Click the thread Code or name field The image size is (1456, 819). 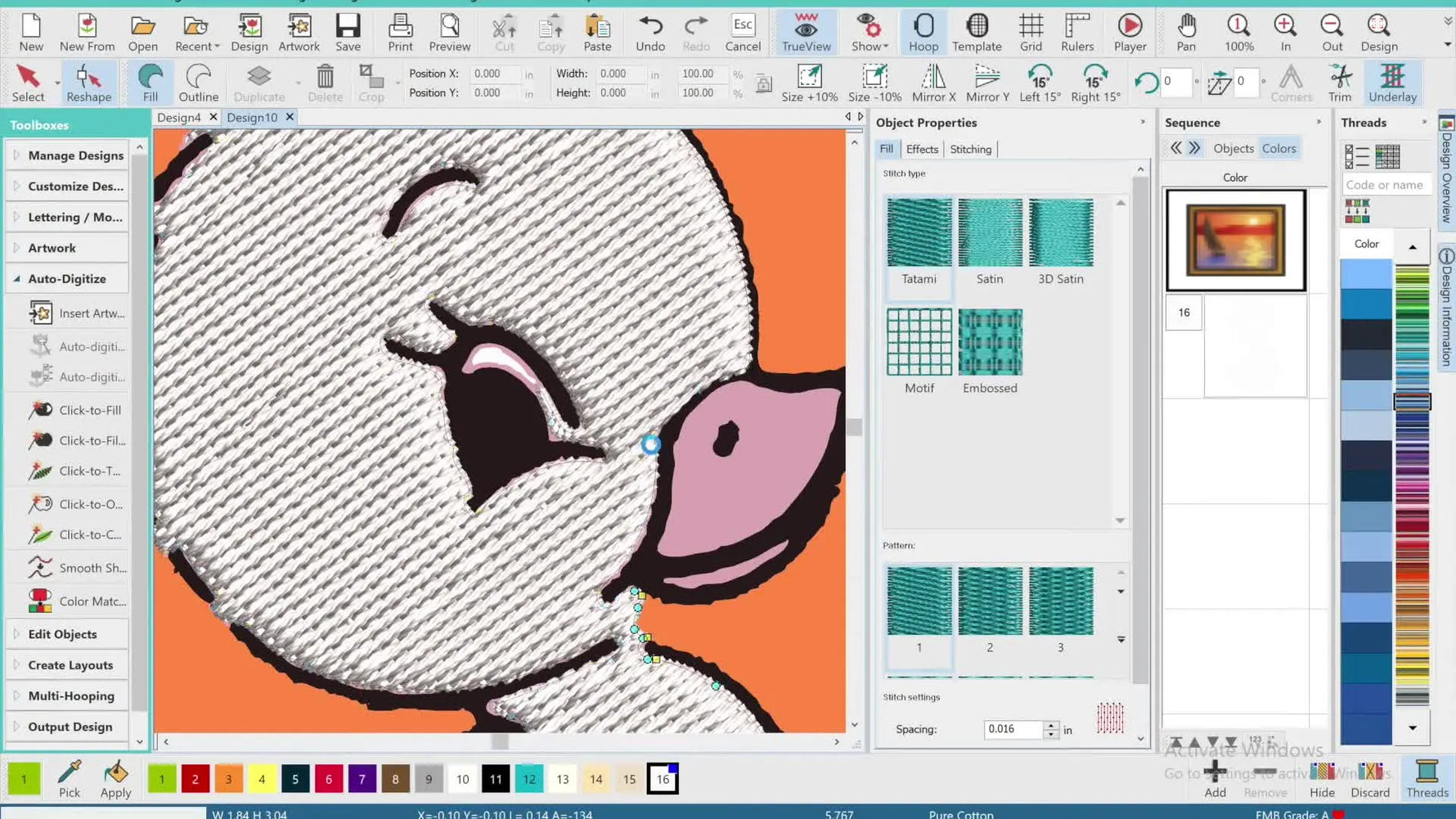coord(1386,185)
